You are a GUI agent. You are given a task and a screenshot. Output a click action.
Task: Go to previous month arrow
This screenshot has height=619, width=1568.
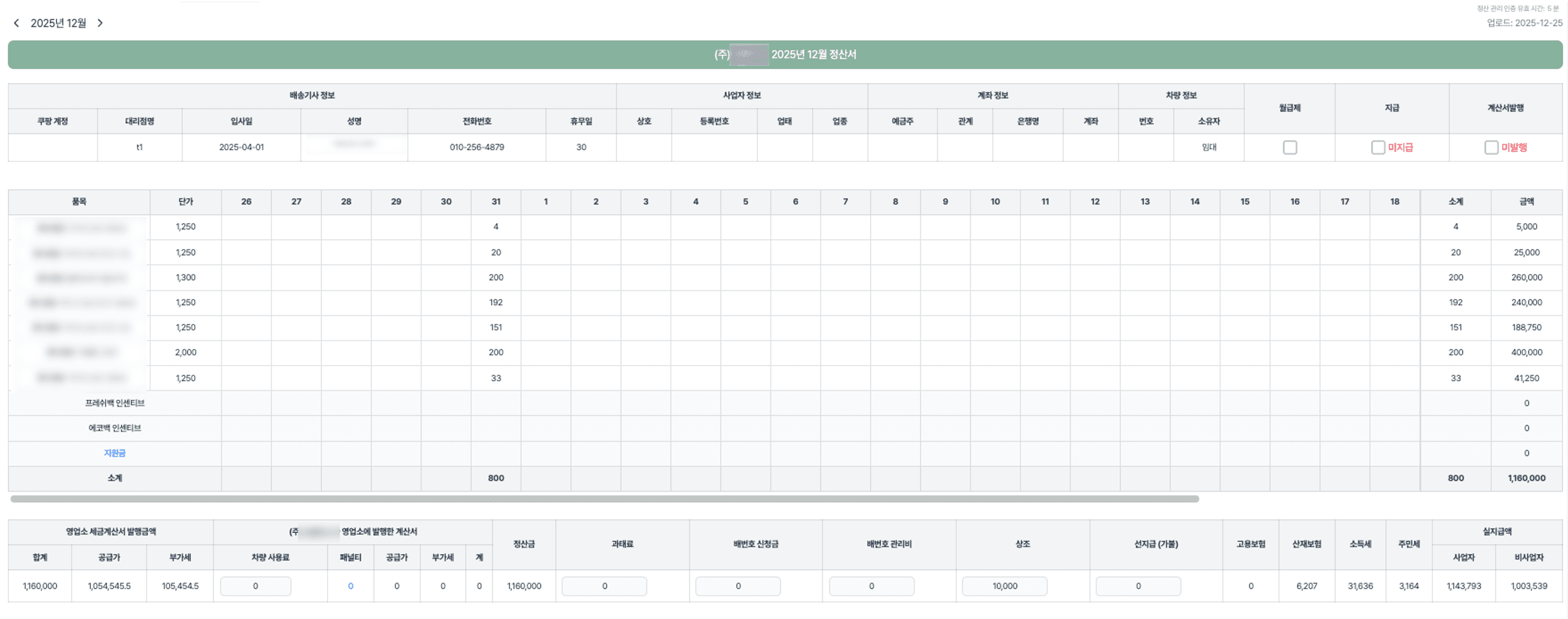[x=16, y=23]
